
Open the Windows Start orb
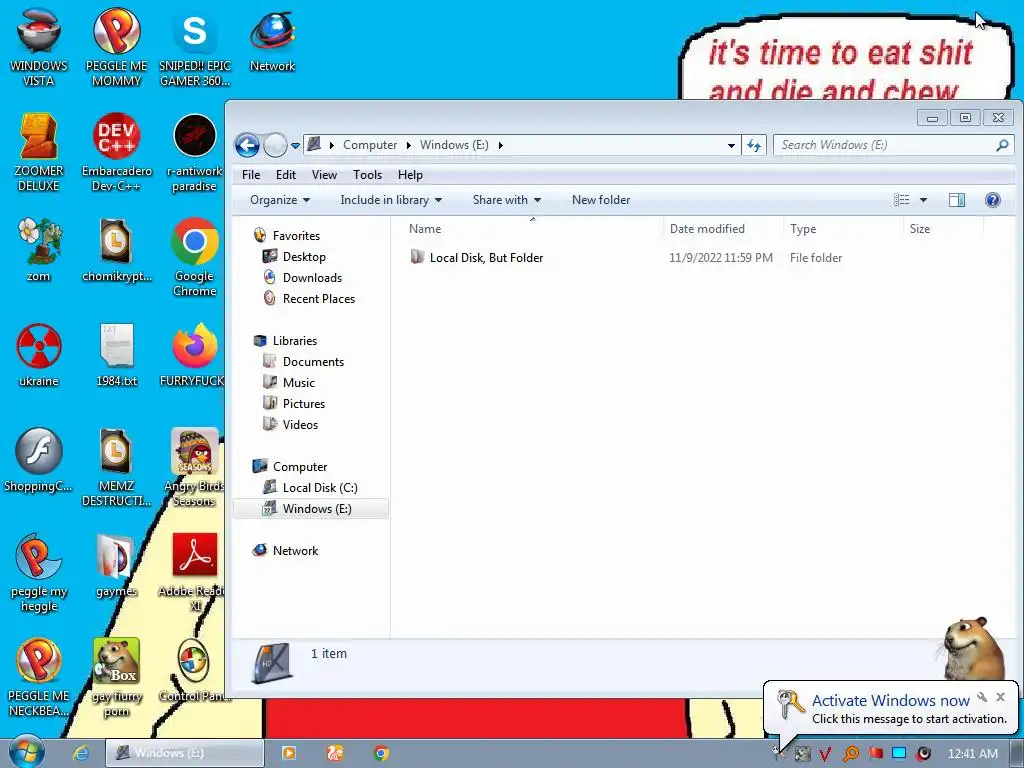pyautogui.click(x=26, y=752)
